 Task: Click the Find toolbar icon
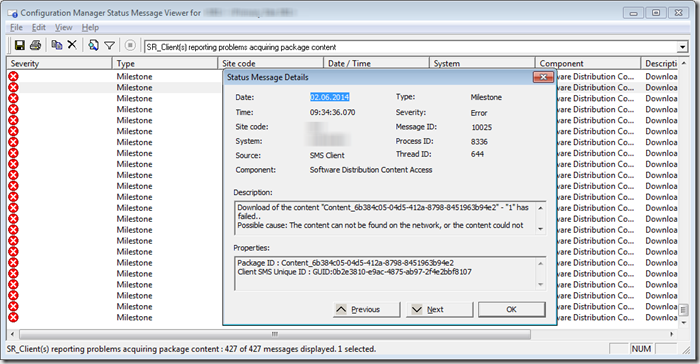click(93, 45)
